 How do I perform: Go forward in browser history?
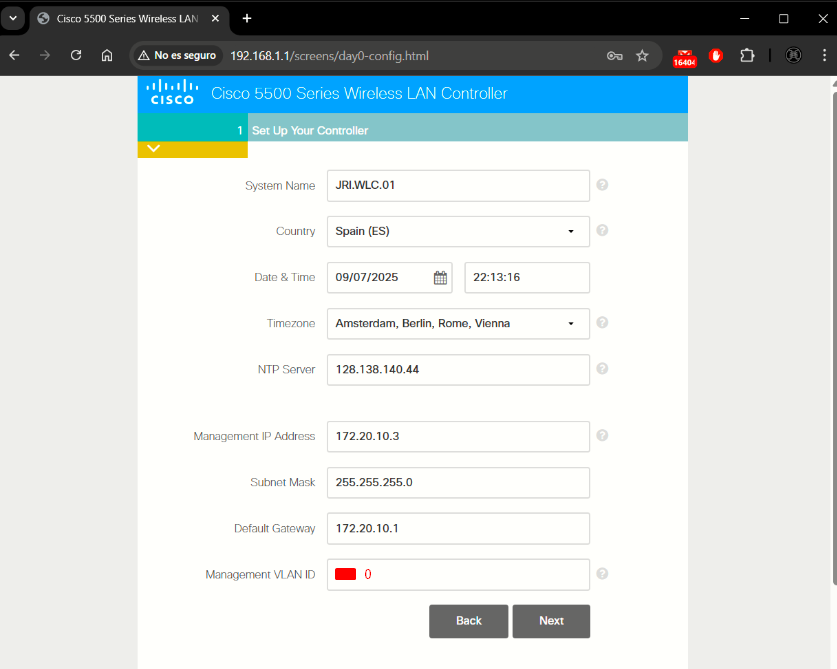45,56
